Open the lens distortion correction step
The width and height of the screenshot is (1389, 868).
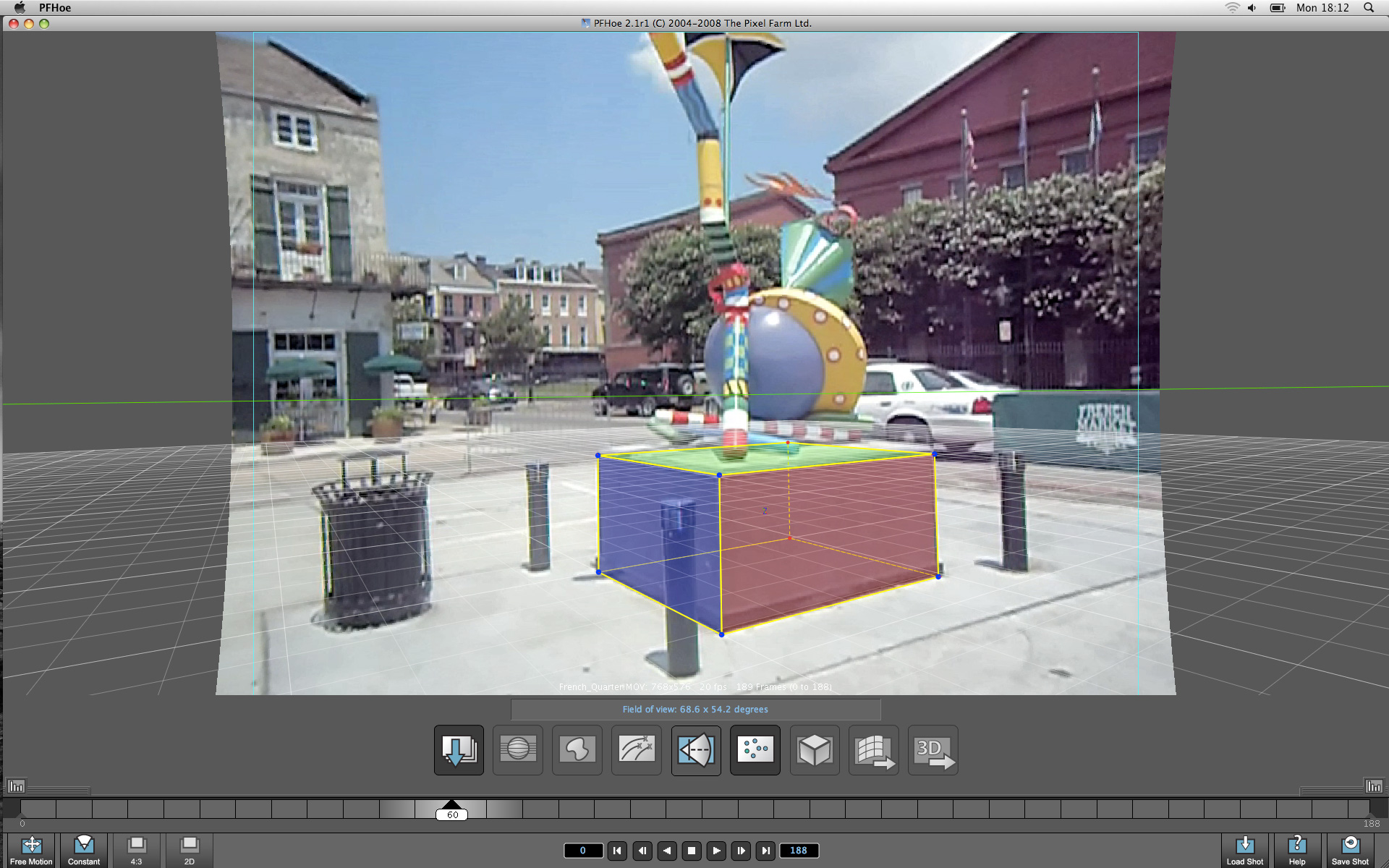(518, 750)
